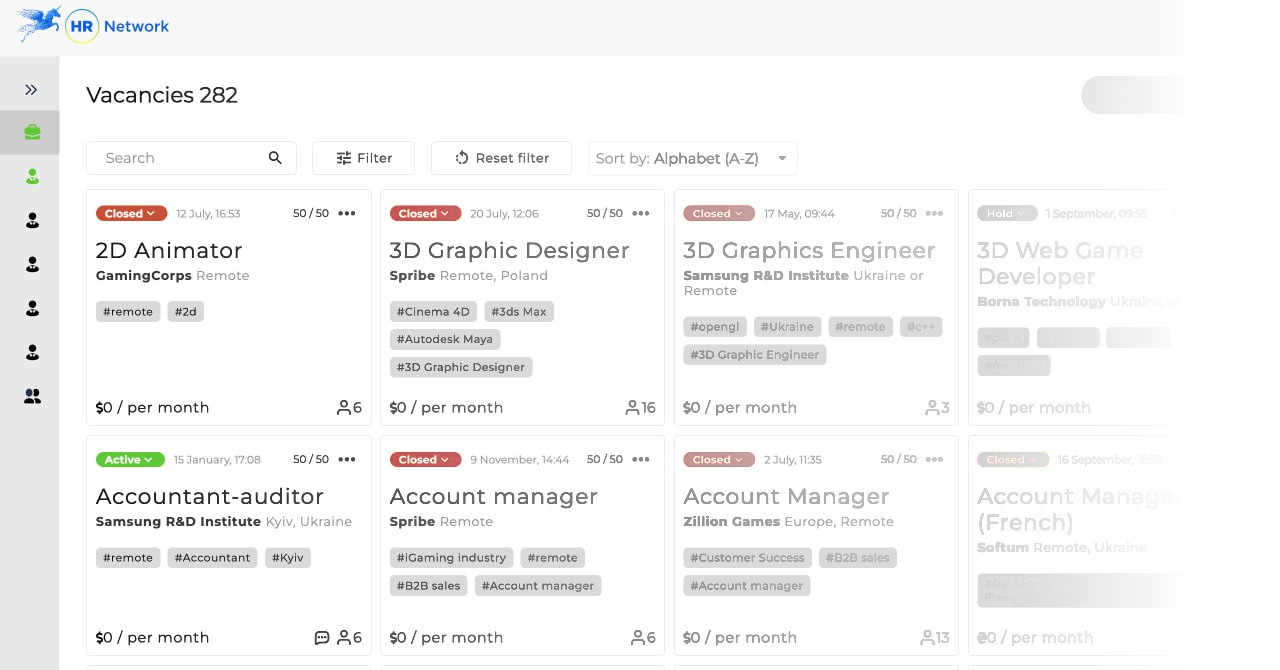Select the #2d tag on 2D Animator
1280x670 pixels.
(x=185, y=312)
